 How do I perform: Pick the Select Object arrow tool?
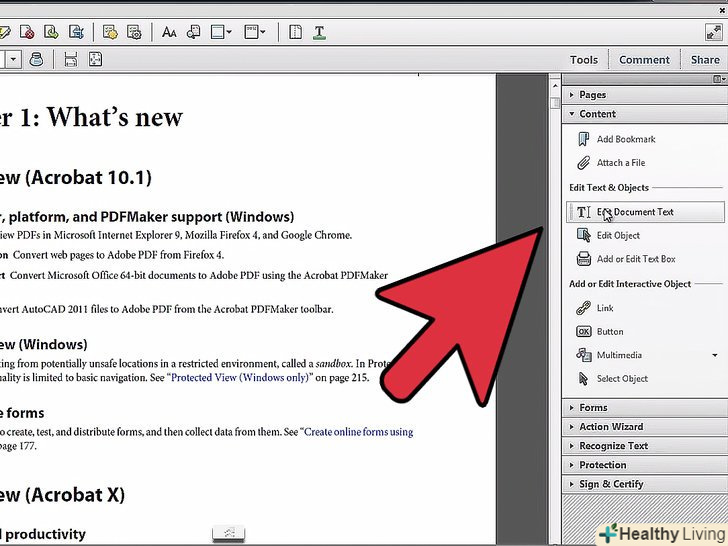pyautogui.click(x=622, y=379)
